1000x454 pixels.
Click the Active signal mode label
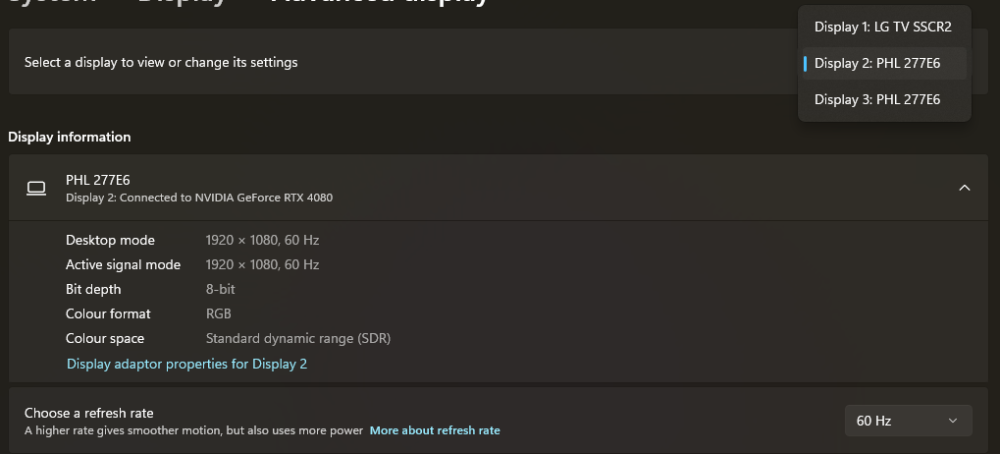click(x=123, y=265)
